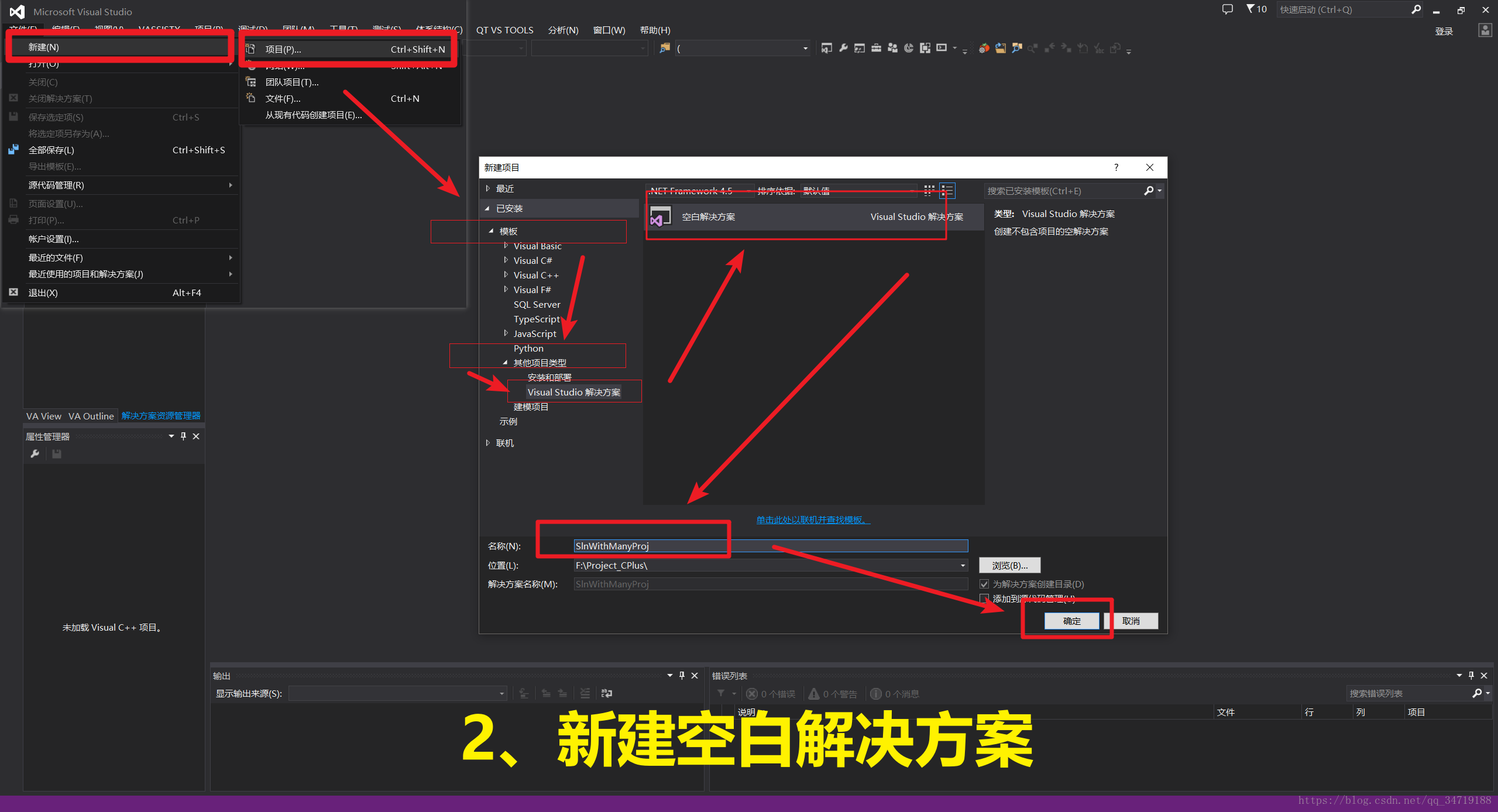Click the search magnifier in the template search box
Screen dimensions: 1498x812
[x=1149, y=191]
